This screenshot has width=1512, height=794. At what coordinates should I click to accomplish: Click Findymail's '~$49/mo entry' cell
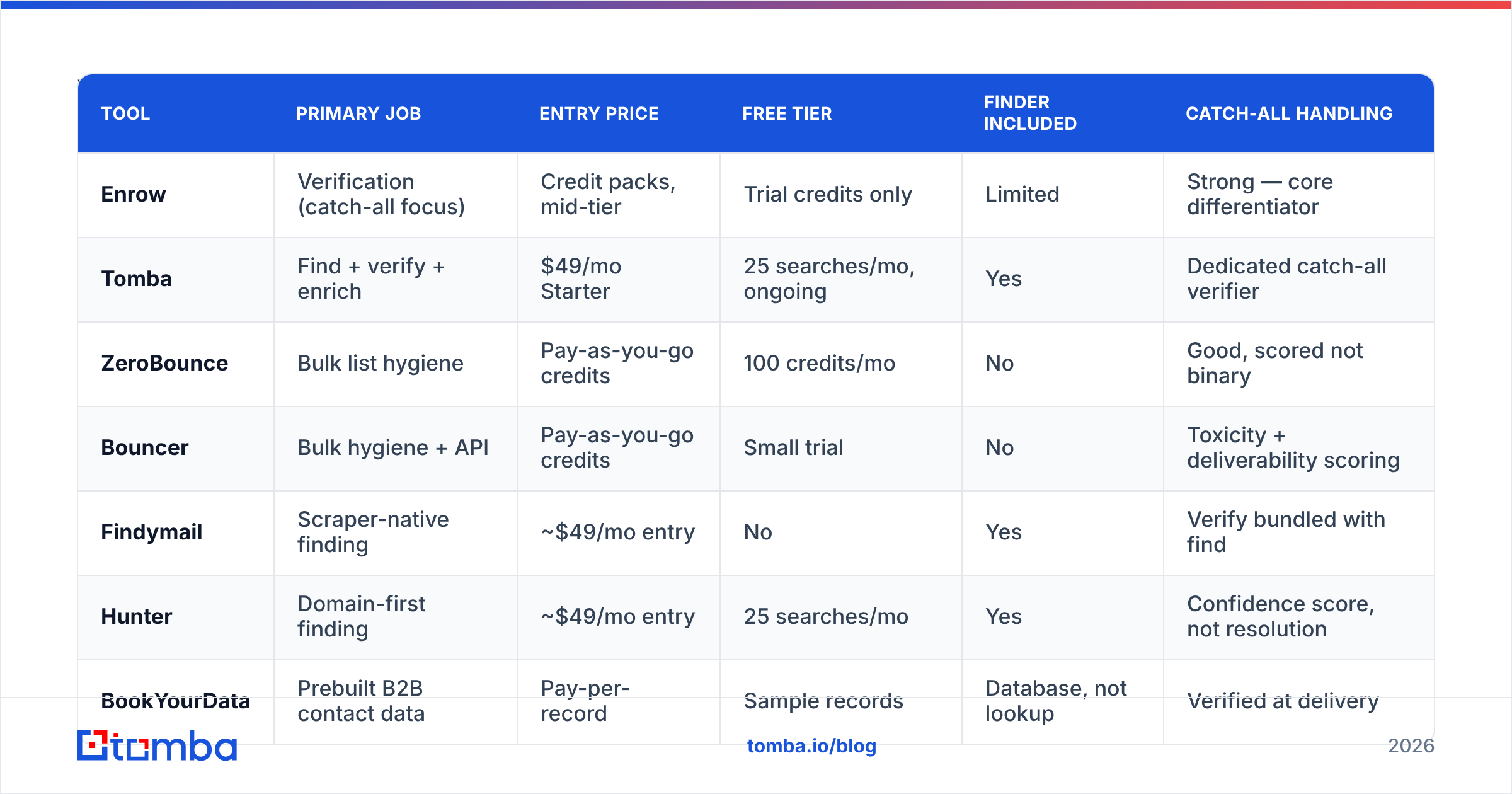pyautogui.click(x=618, y=532)
